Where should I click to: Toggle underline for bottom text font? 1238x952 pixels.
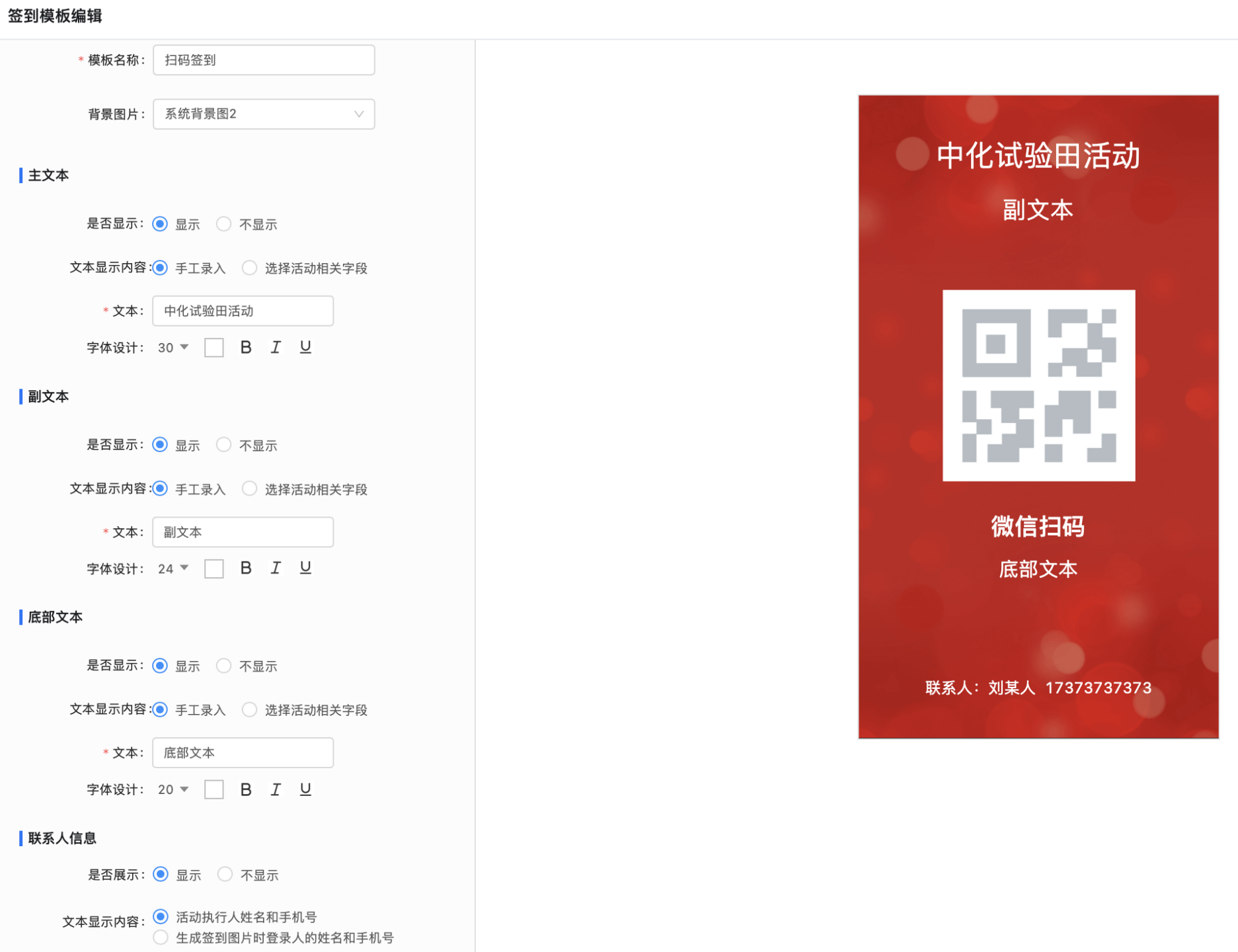coord(305,789)
